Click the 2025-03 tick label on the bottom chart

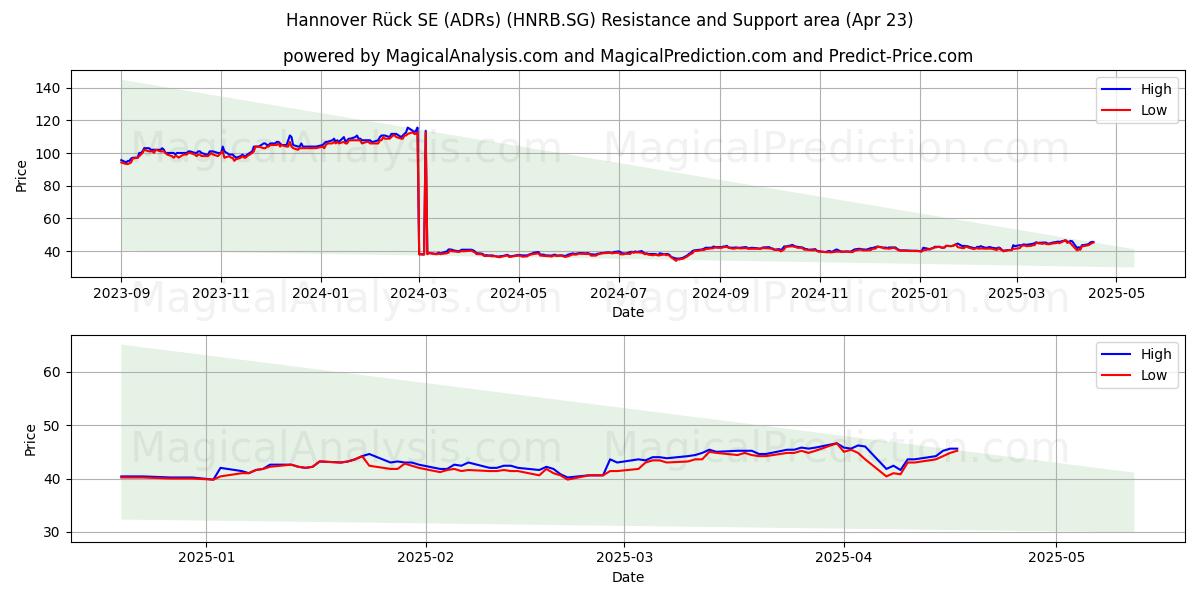click(623, 559)
